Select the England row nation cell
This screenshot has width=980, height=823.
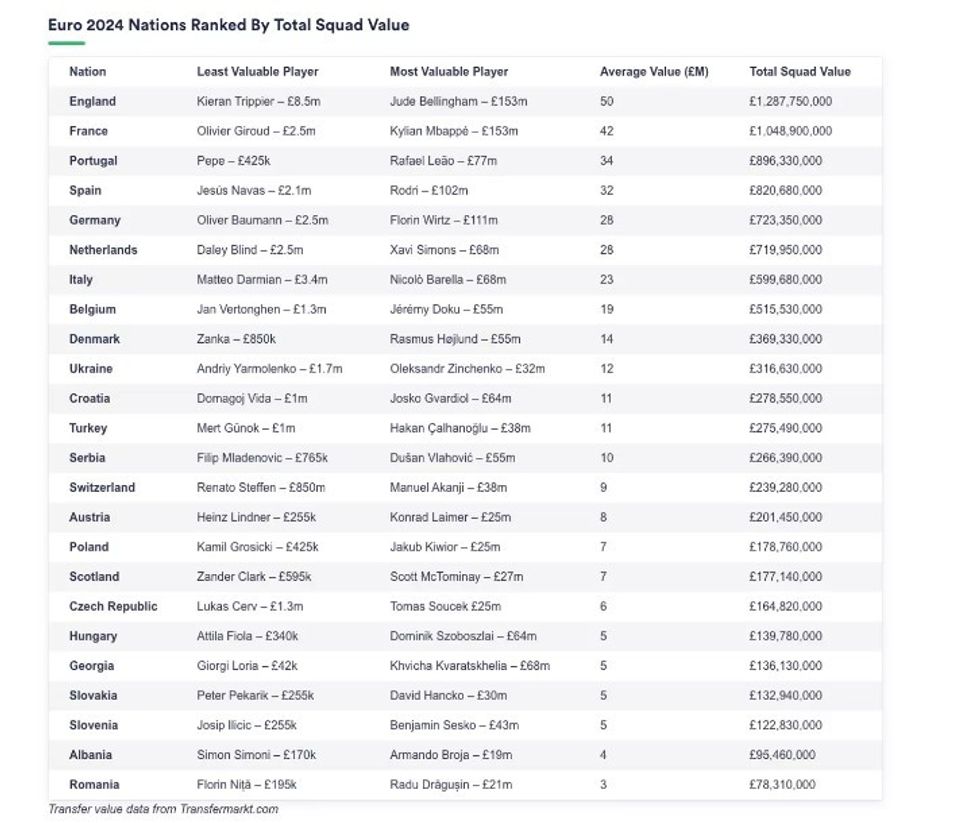92,102
